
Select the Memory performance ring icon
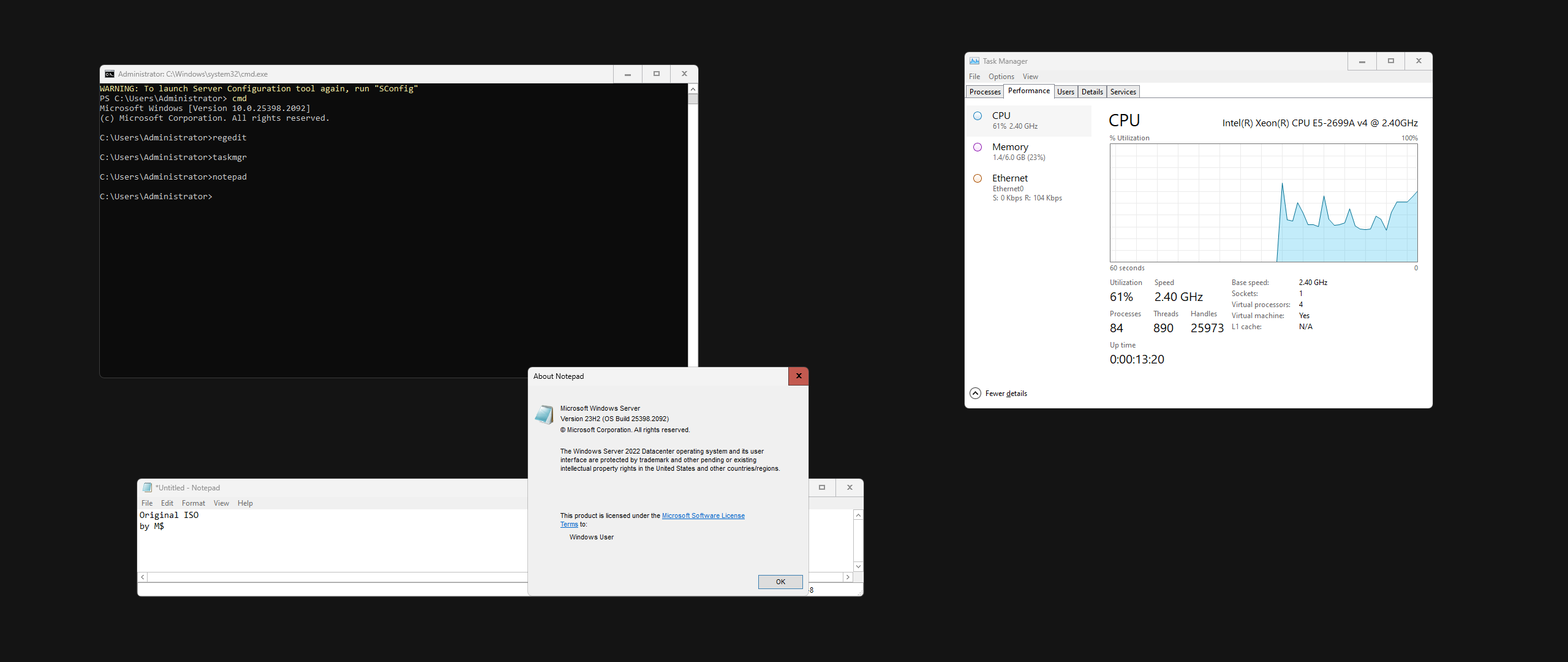(x=978, y=147)
